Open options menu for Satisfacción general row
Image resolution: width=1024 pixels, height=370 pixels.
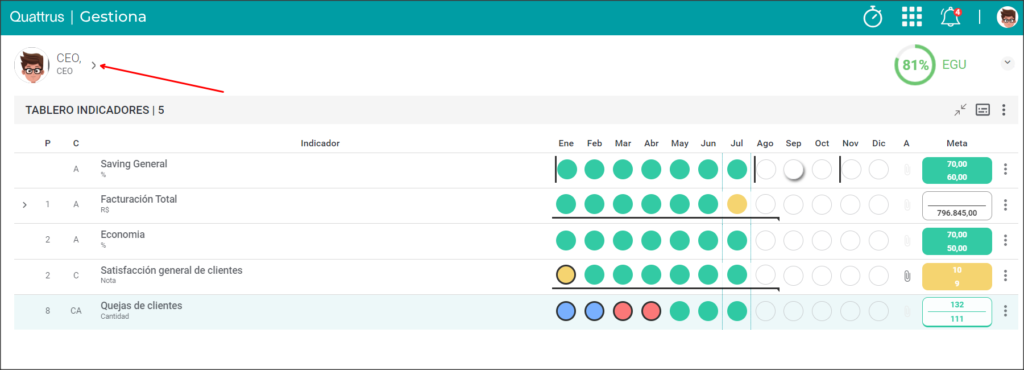pyautogui.click(x=1005, y=275)
